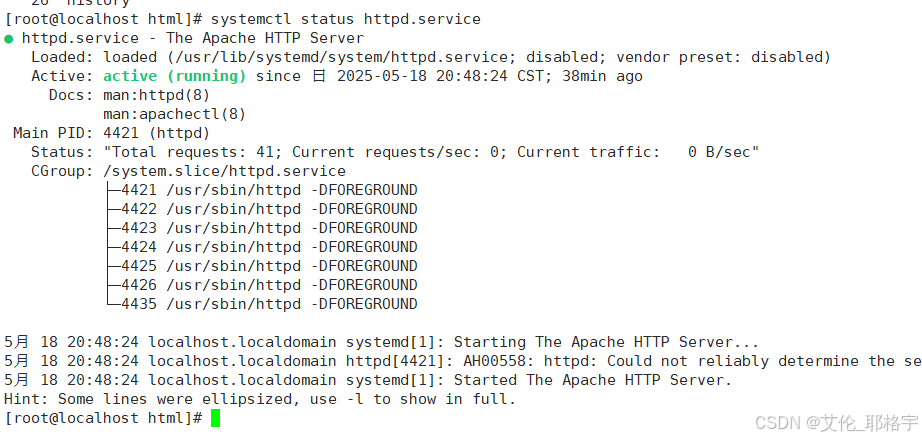Click the process tree entry 4422
The width and height of the screenshot is (922, 438).
pos(269,209)
